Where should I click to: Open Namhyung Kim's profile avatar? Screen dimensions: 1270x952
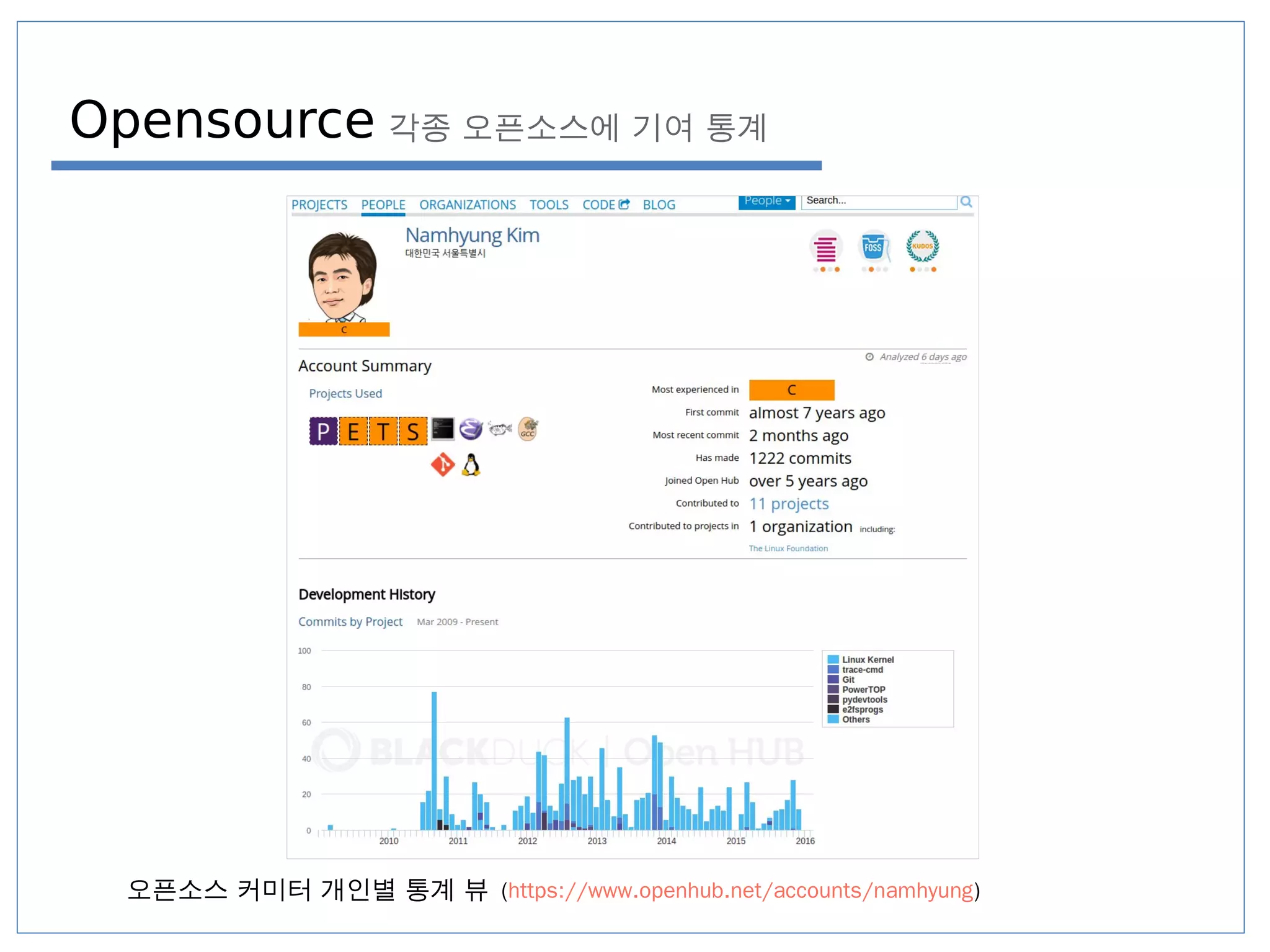coord(344,277)
